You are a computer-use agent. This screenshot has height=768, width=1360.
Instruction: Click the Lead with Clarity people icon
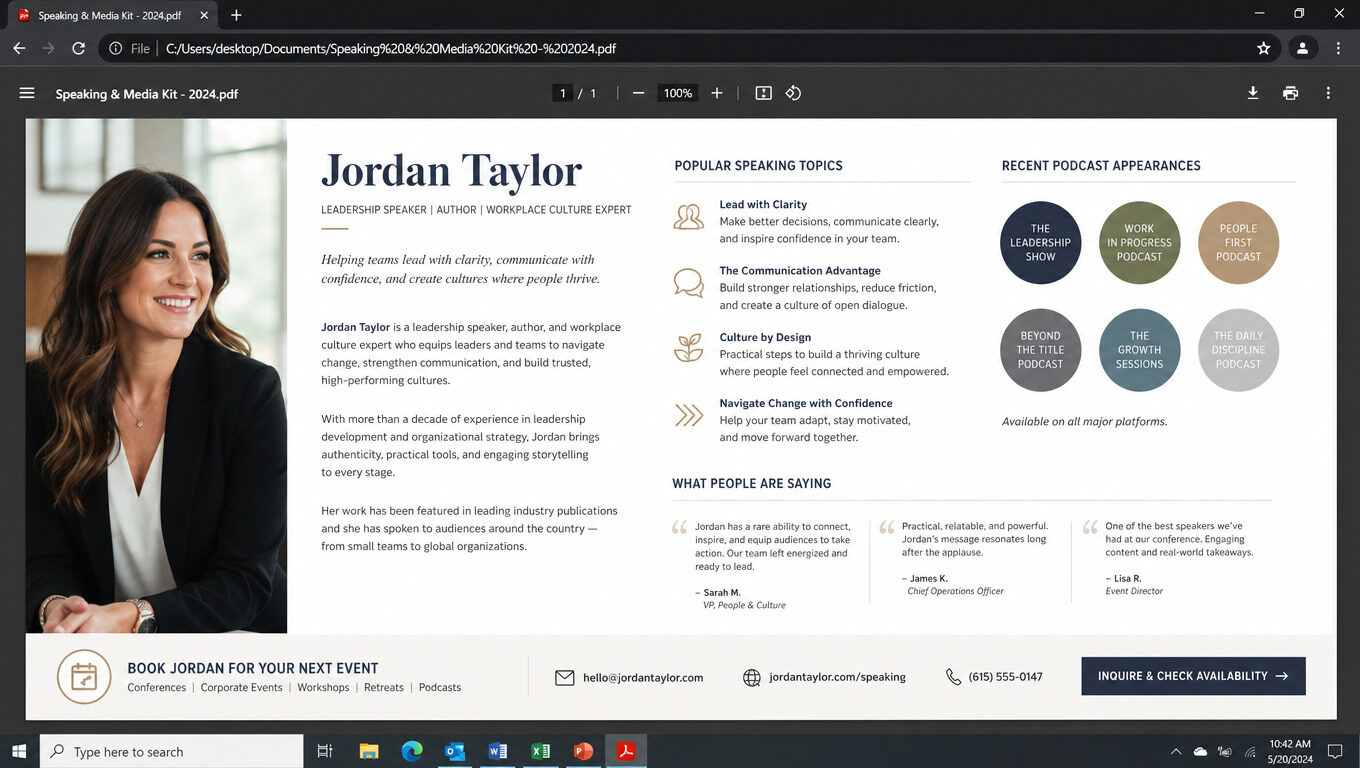point(689,217)
